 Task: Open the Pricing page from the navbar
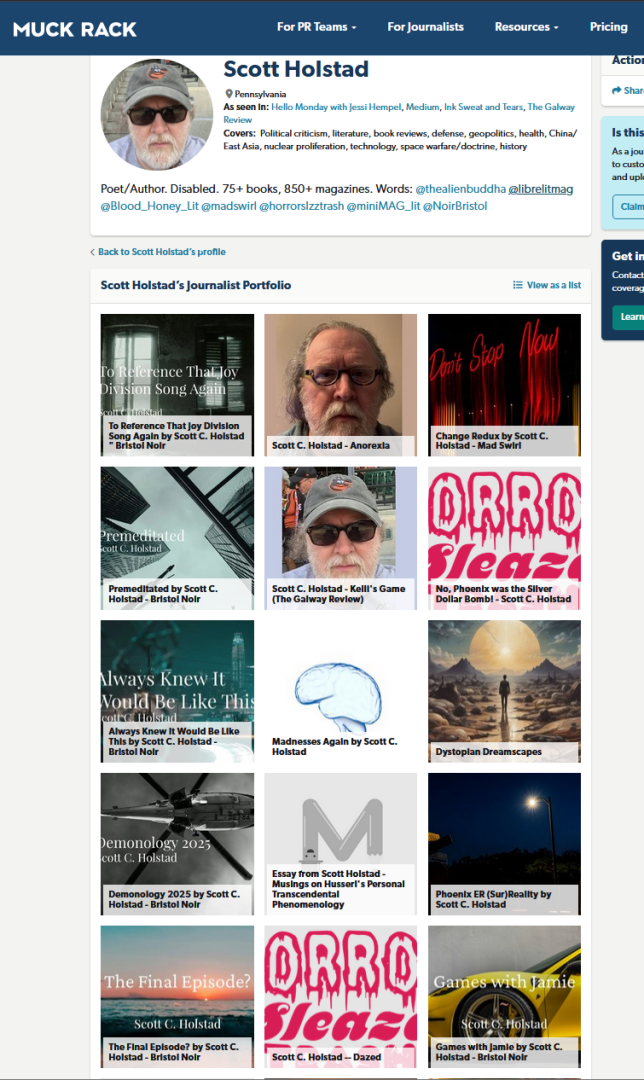pos(608,27)
